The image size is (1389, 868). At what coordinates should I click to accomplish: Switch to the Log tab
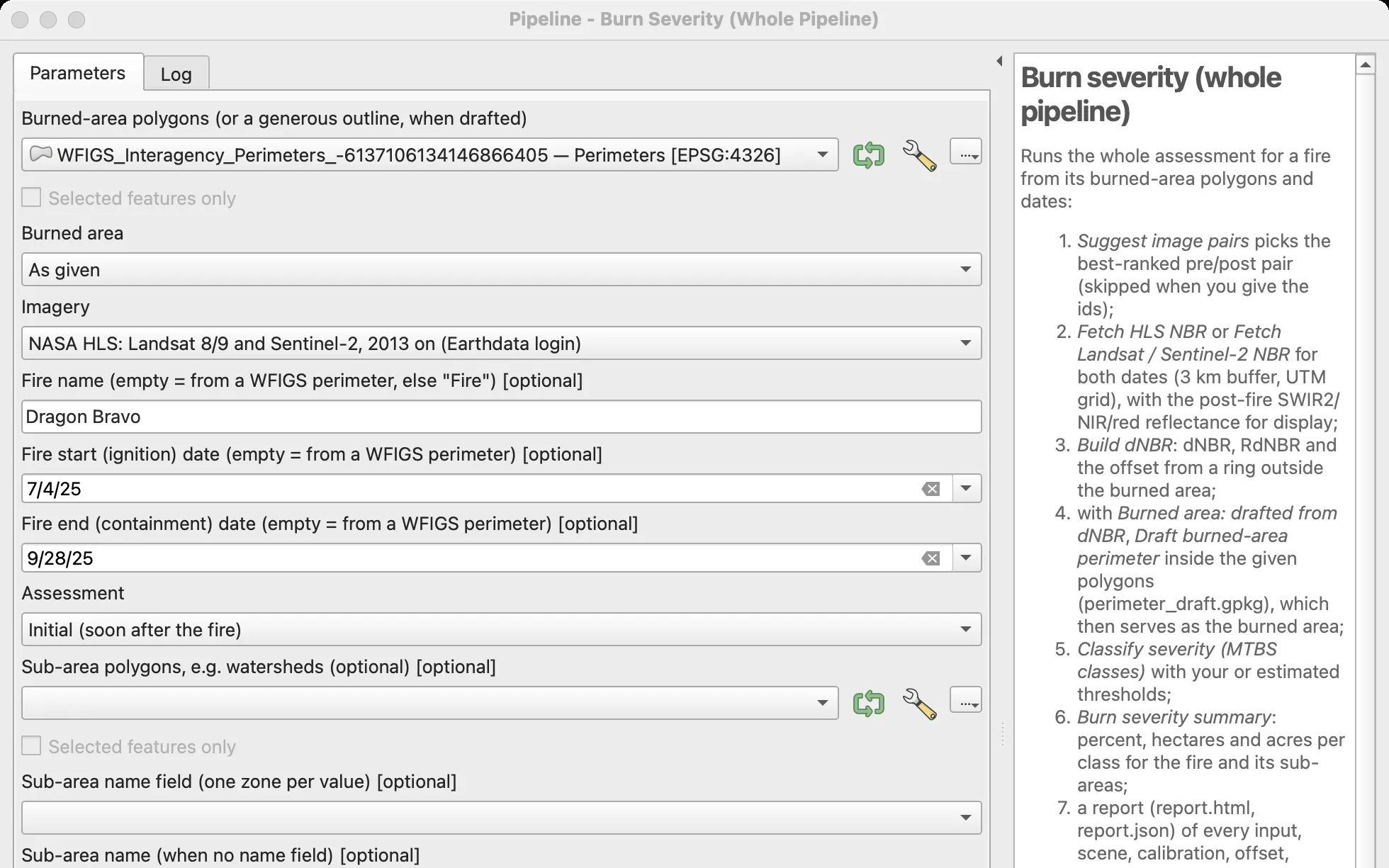[x=176, y=74]
